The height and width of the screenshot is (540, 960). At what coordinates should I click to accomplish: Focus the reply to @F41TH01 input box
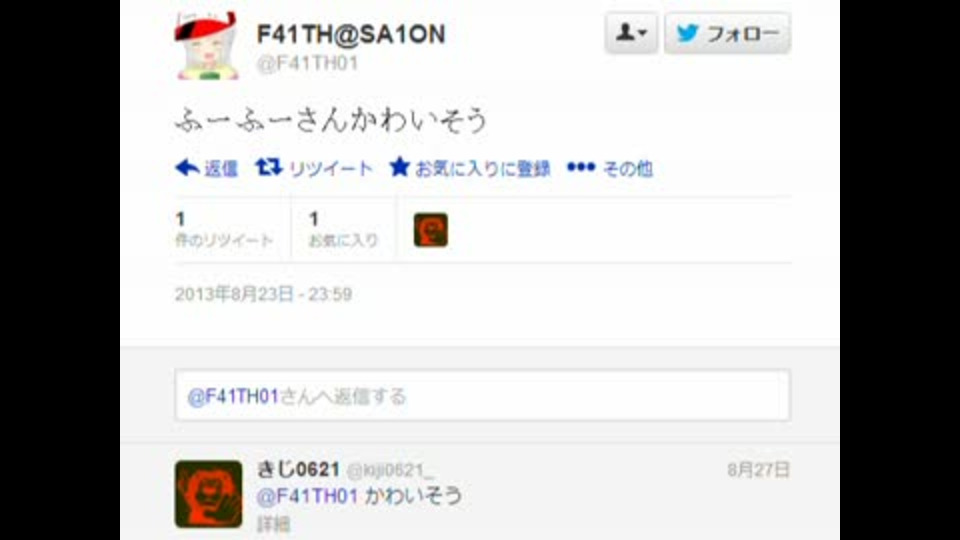coord(482,396)
